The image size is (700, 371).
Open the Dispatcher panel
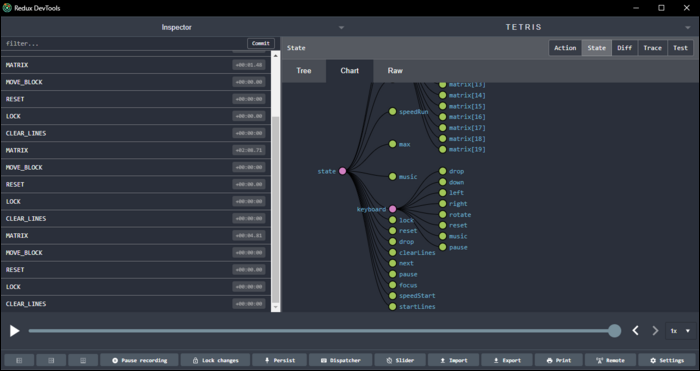click(340, 360)
